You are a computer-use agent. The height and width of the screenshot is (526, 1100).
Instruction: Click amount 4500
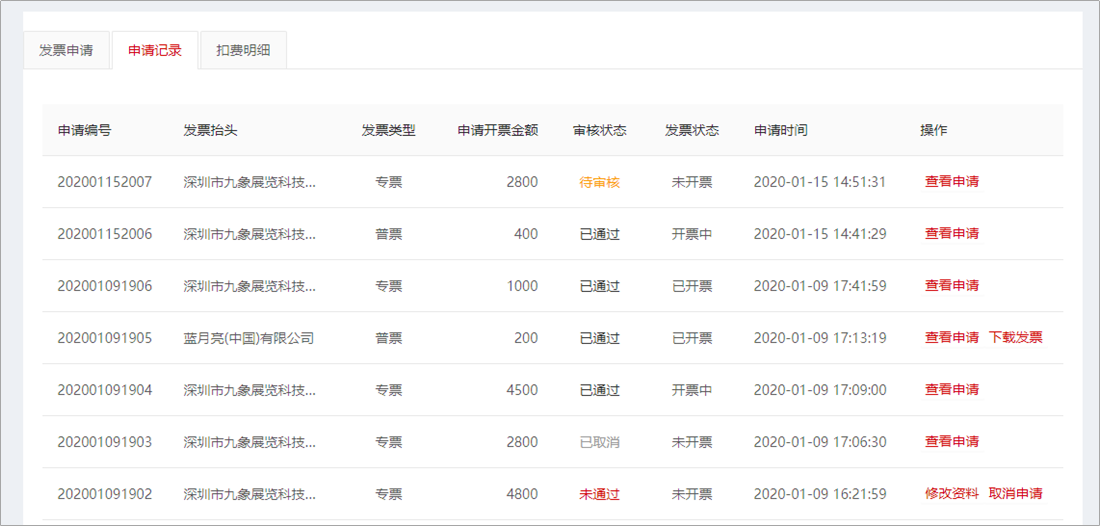coord(522,389)
